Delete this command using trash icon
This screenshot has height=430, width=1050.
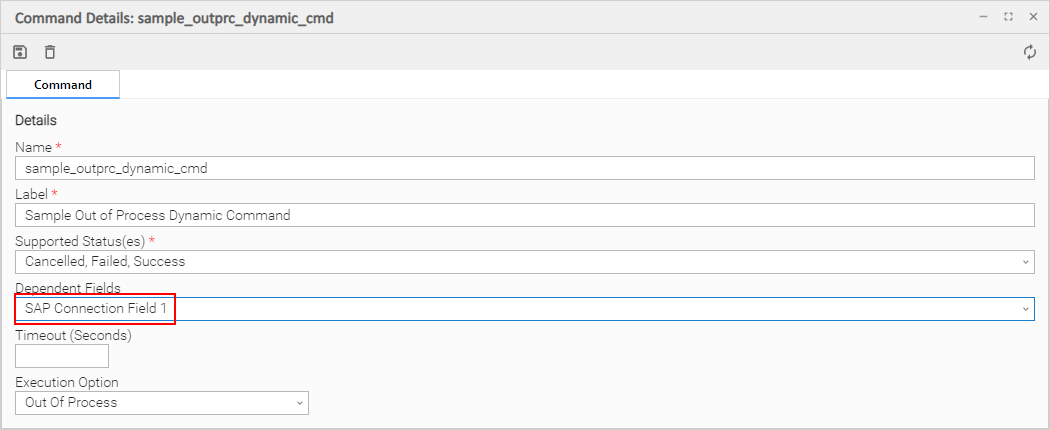pyautogui.click(x=50, y=52)
